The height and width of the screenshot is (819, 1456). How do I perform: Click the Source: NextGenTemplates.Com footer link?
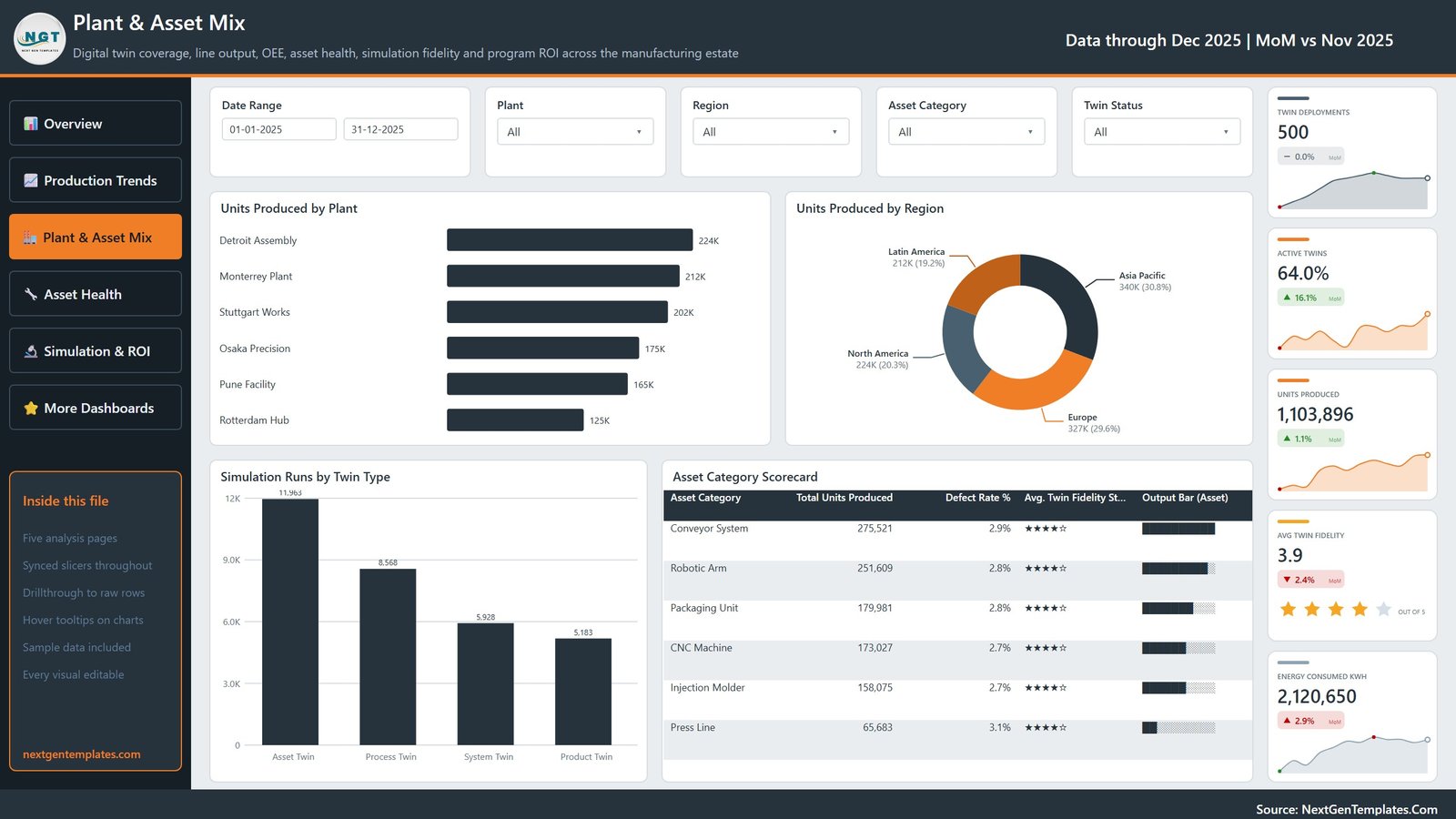pyautogui.click(x=1347, y=809)
